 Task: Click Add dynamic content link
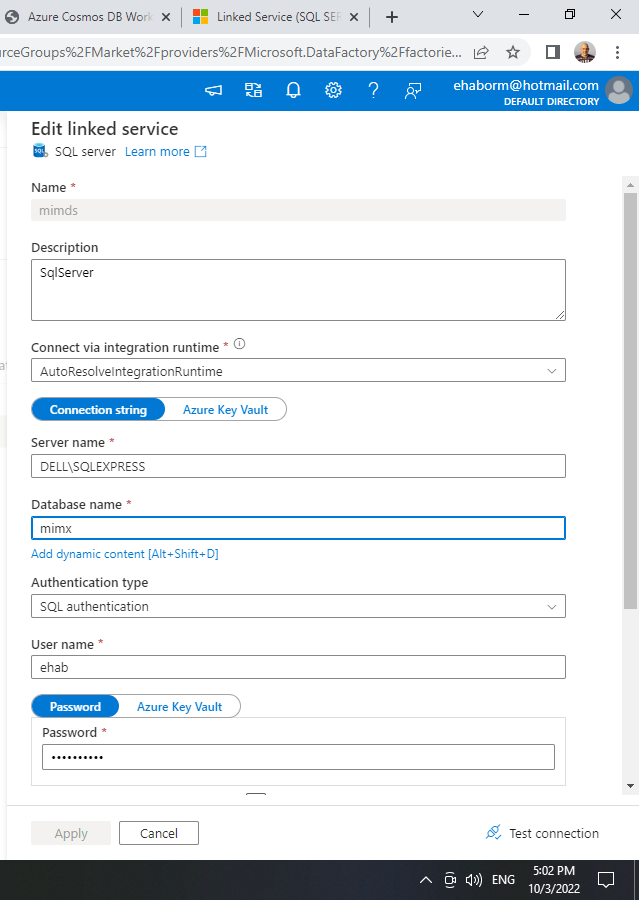pos(125,554)
